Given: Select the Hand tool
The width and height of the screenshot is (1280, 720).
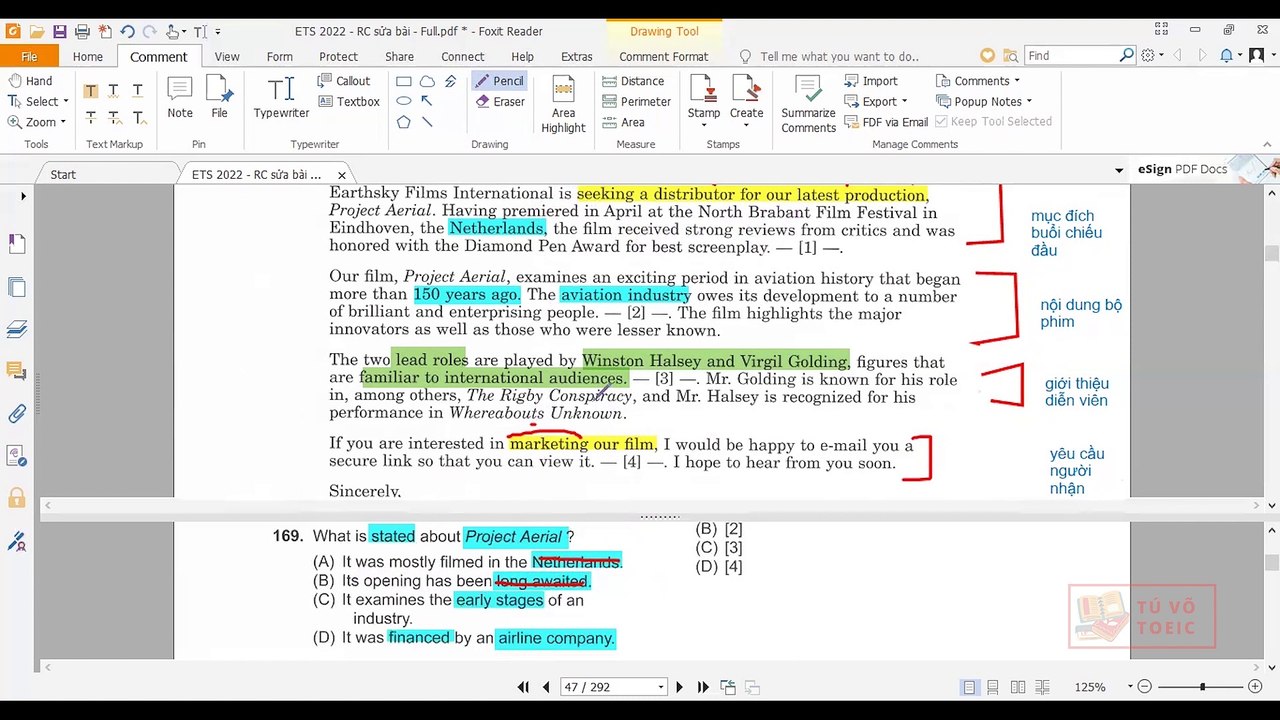Looking at the screenshot, I should [30, 81].
